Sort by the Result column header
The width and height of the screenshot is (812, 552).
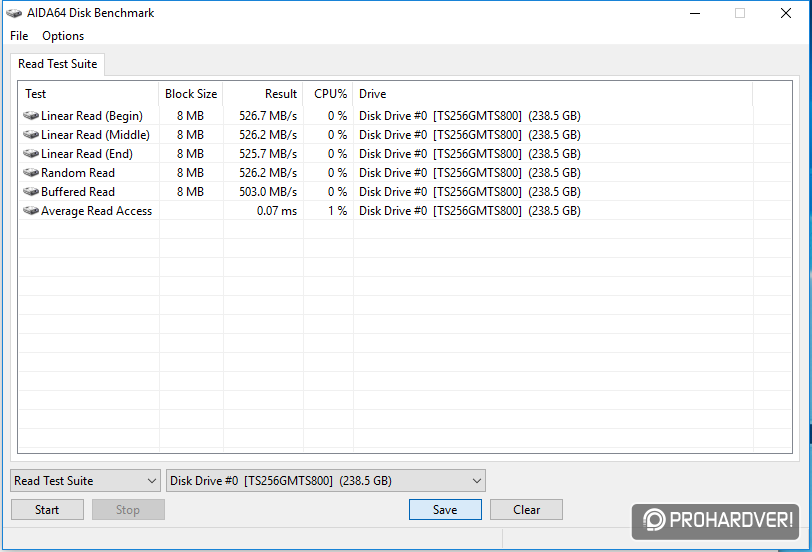[x=263, y=94]
